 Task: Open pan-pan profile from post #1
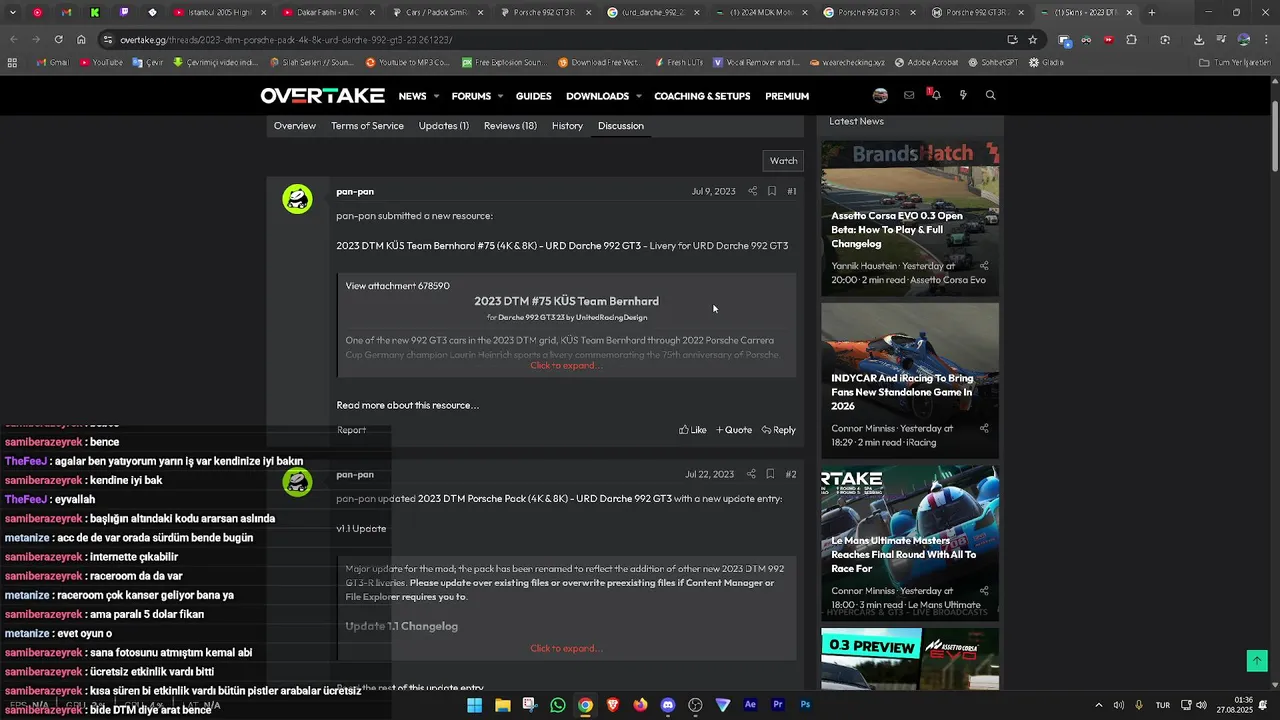pyautogui.click(x=355, y=192)
